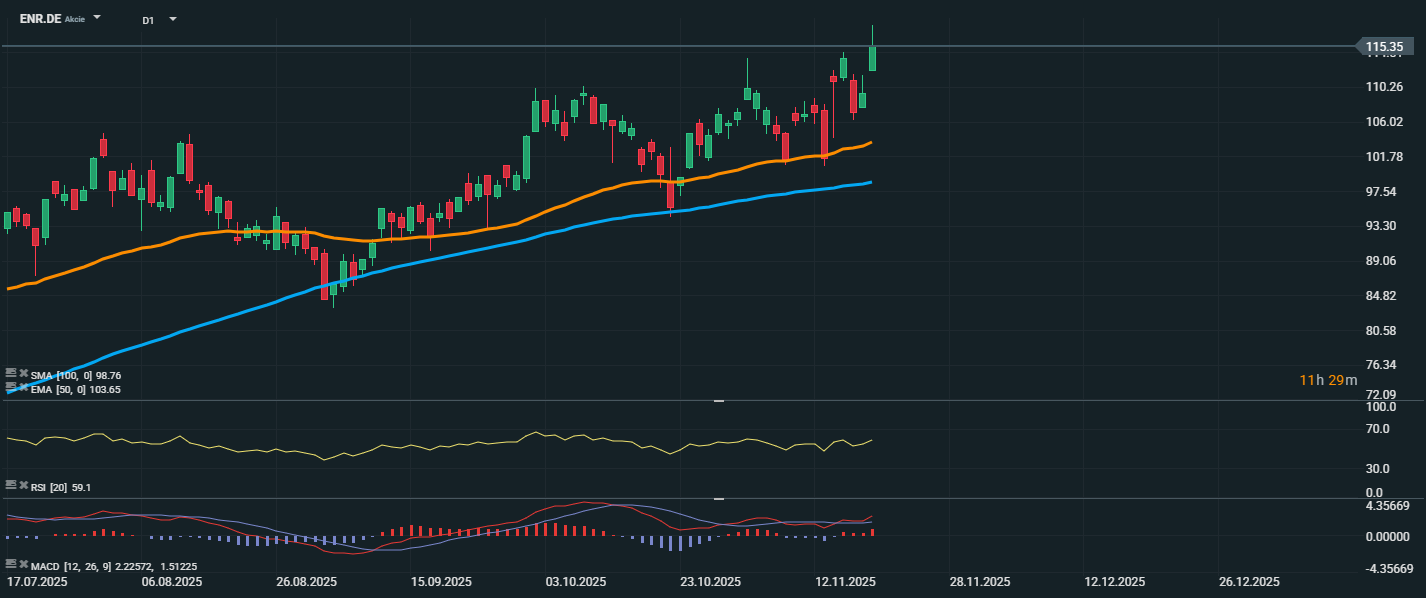Remove the RSI indicator with its X icon
This screenshot has height=598, width=1426.
[x=24, y=485]
